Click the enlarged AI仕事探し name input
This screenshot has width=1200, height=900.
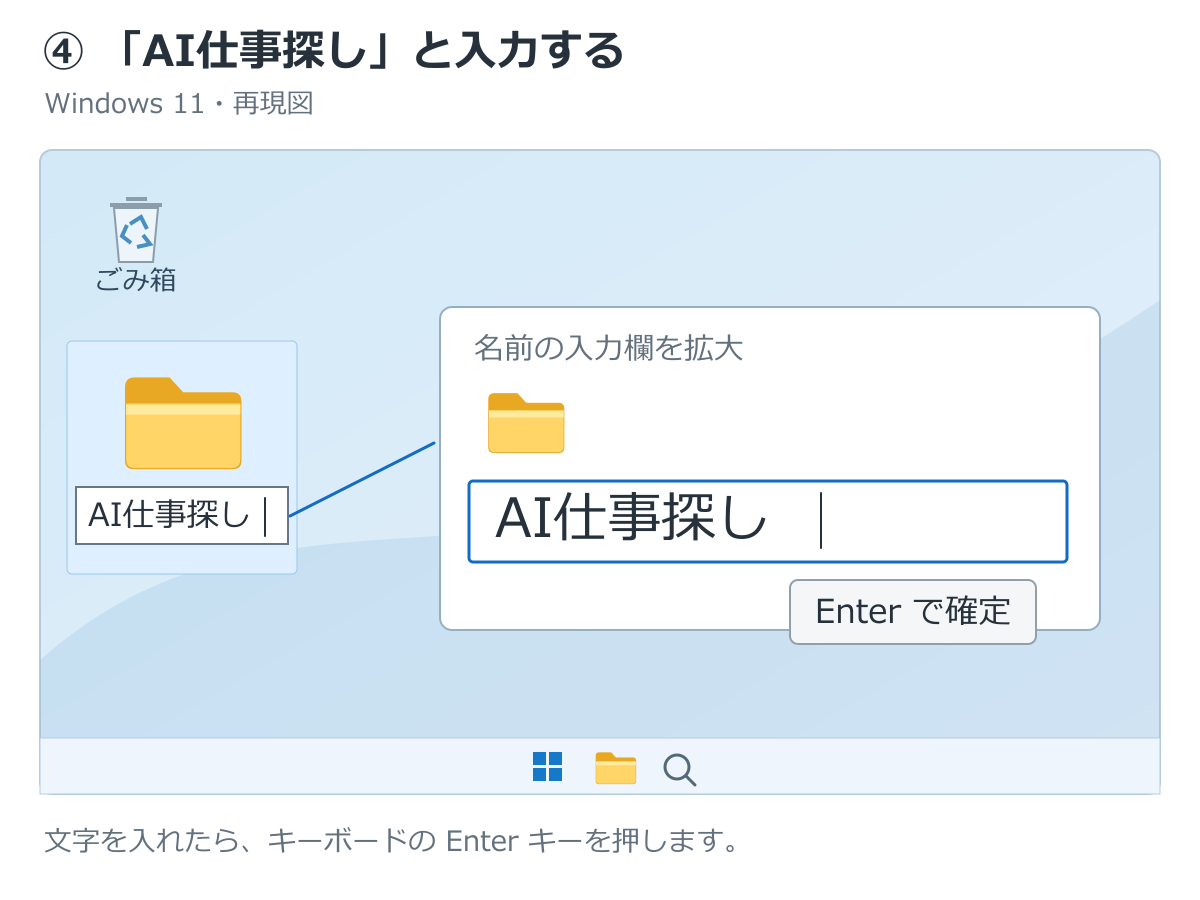(x=768, y=522)
